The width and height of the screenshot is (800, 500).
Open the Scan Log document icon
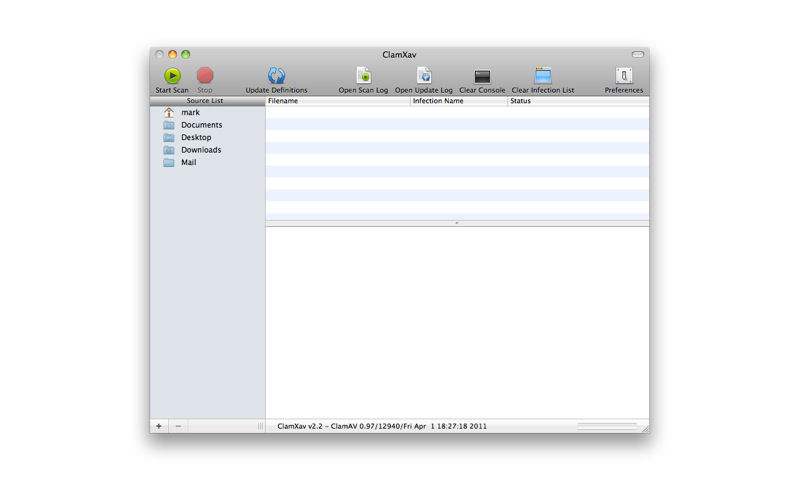click(364, 76)
